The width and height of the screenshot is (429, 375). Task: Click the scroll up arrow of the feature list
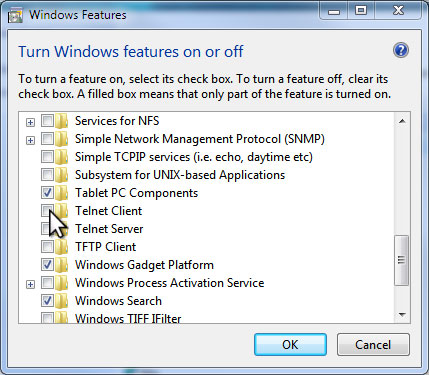402,121
